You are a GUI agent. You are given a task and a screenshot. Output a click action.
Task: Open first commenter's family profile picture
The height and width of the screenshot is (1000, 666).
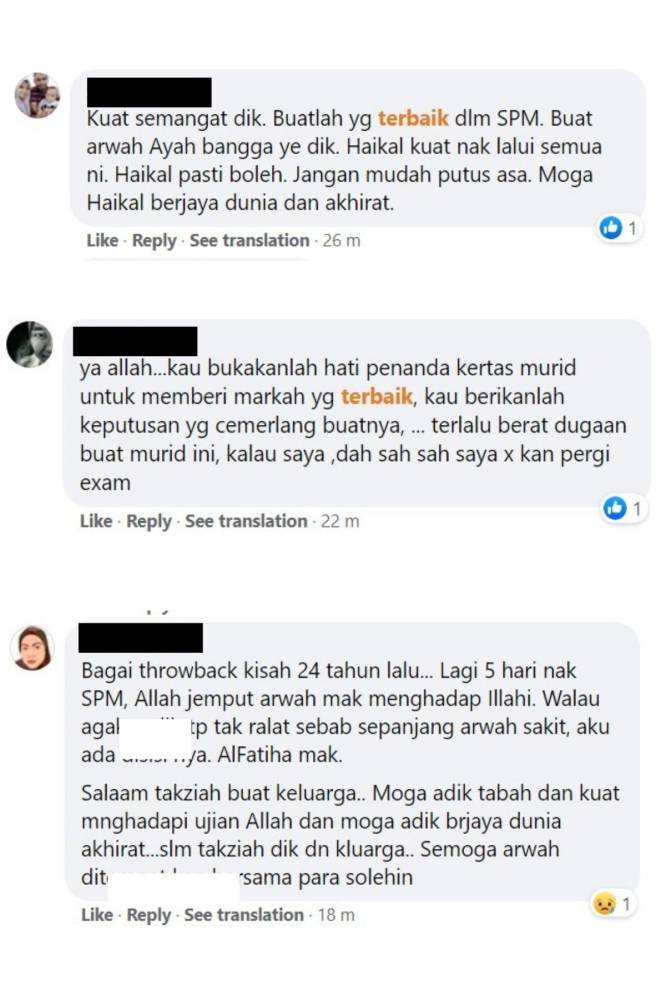click(38, 95)
